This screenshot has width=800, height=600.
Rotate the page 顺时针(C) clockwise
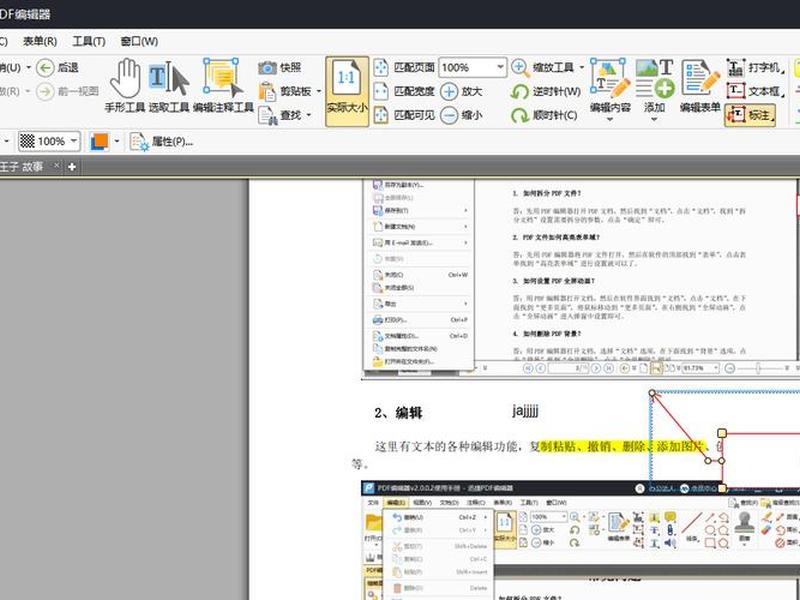click(x=544, y=115)
